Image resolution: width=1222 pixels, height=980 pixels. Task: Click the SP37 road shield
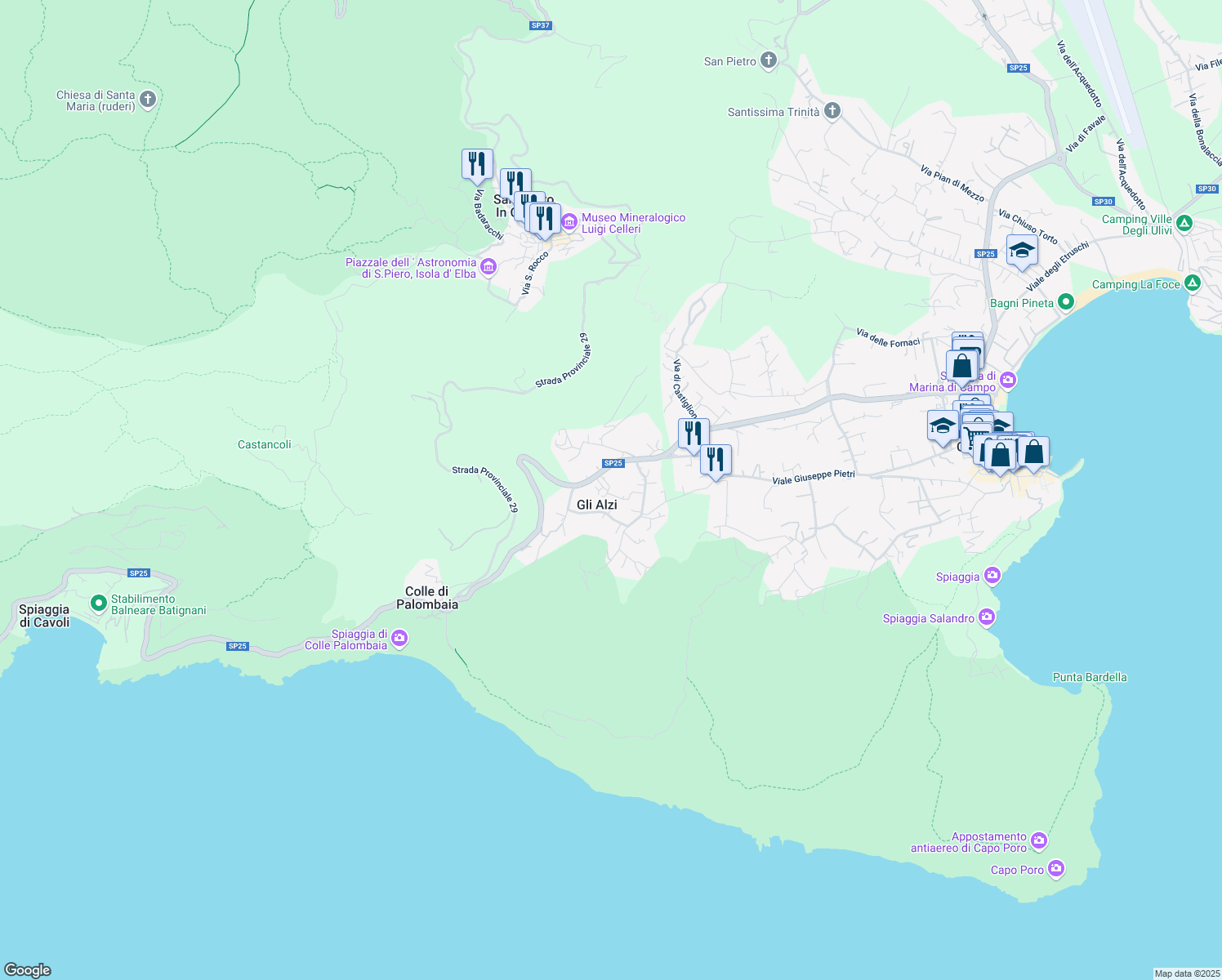(x=540, y=25)
